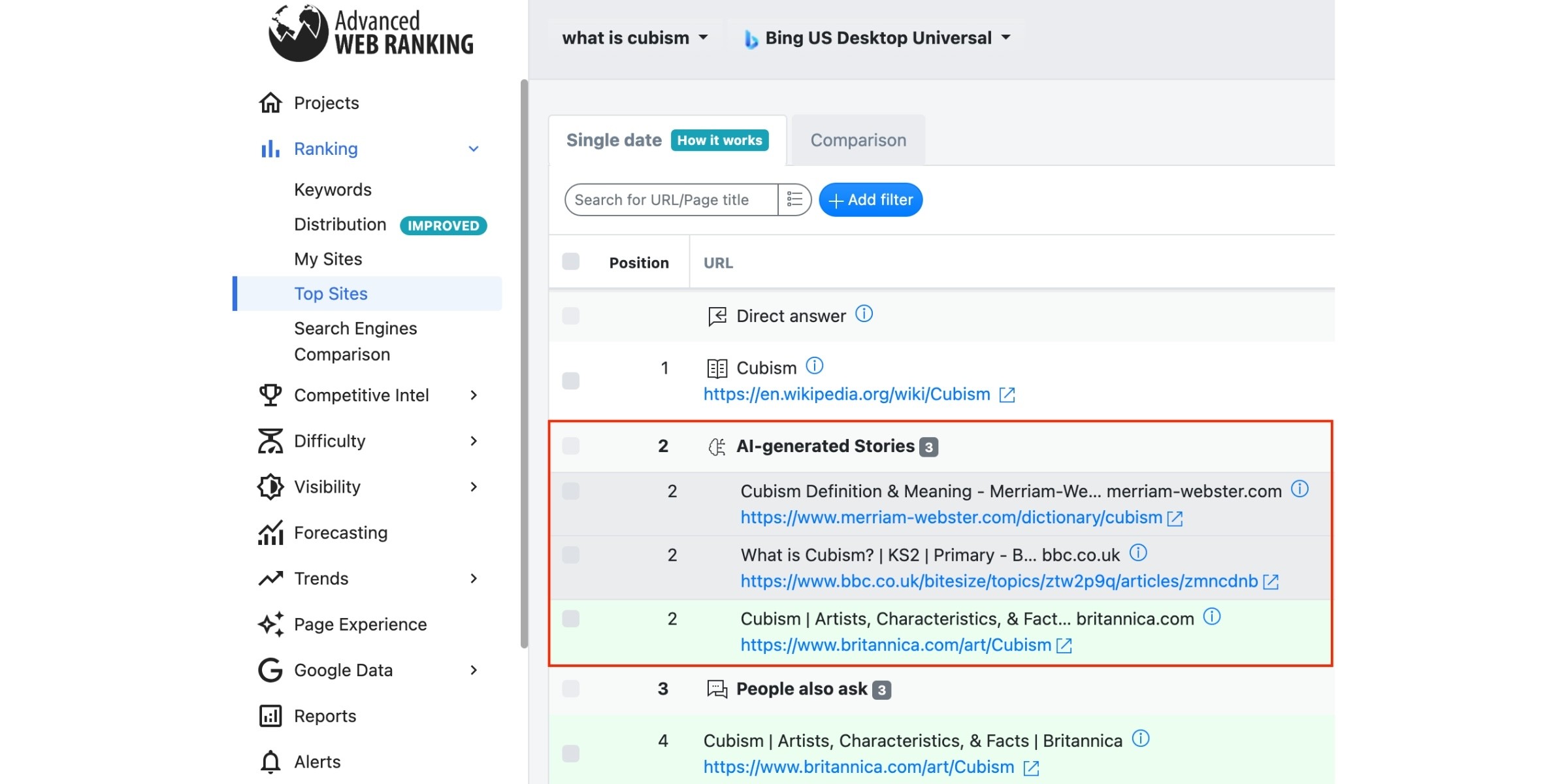Click the Visibility icon in sidebar
Screen dimensions: 1568x784
point(270,487)
